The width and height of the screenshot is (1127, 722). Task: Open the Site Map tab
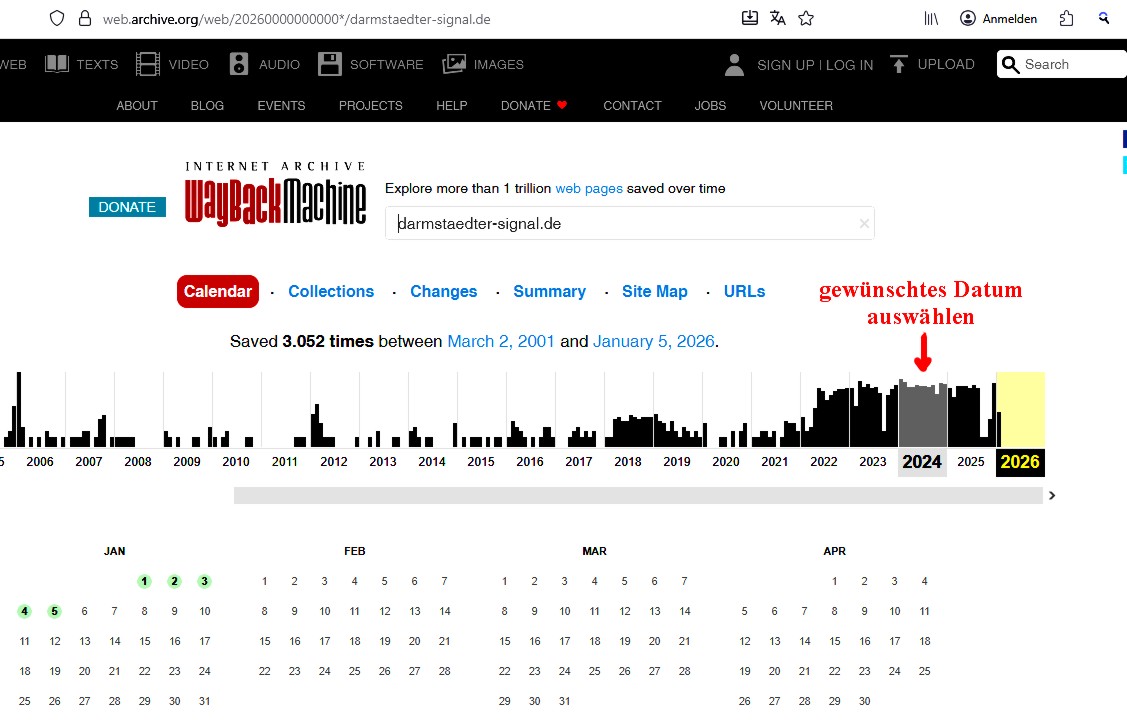[x=654, y=292]
